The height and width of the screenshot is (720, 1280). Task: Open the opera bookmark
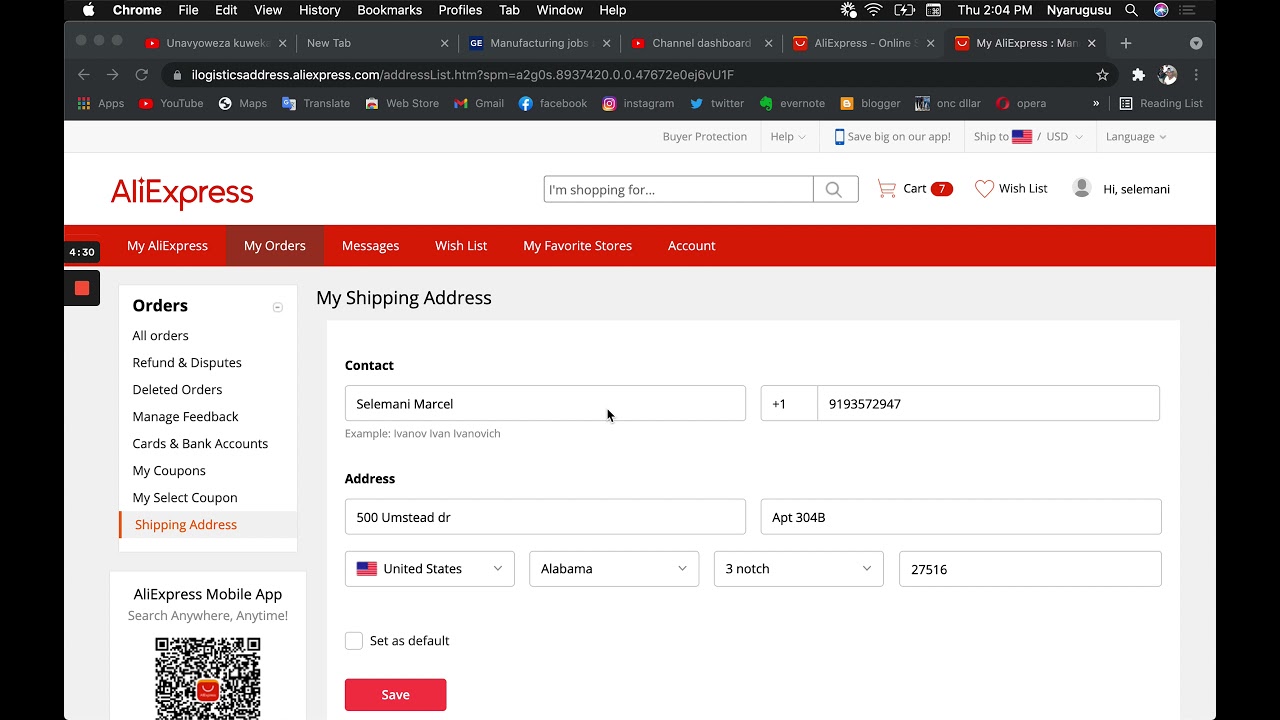(x=1021, y=103)
